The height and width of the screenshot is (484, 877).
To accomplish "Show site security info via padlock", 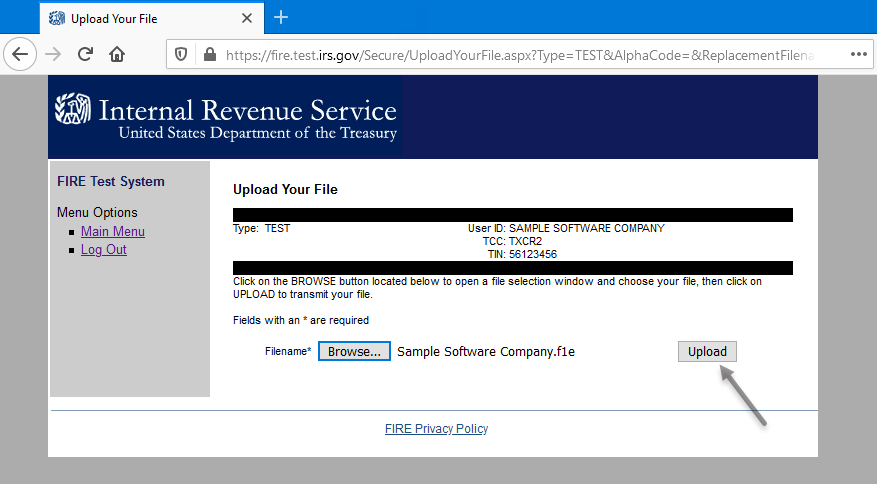I will [208, 55].
